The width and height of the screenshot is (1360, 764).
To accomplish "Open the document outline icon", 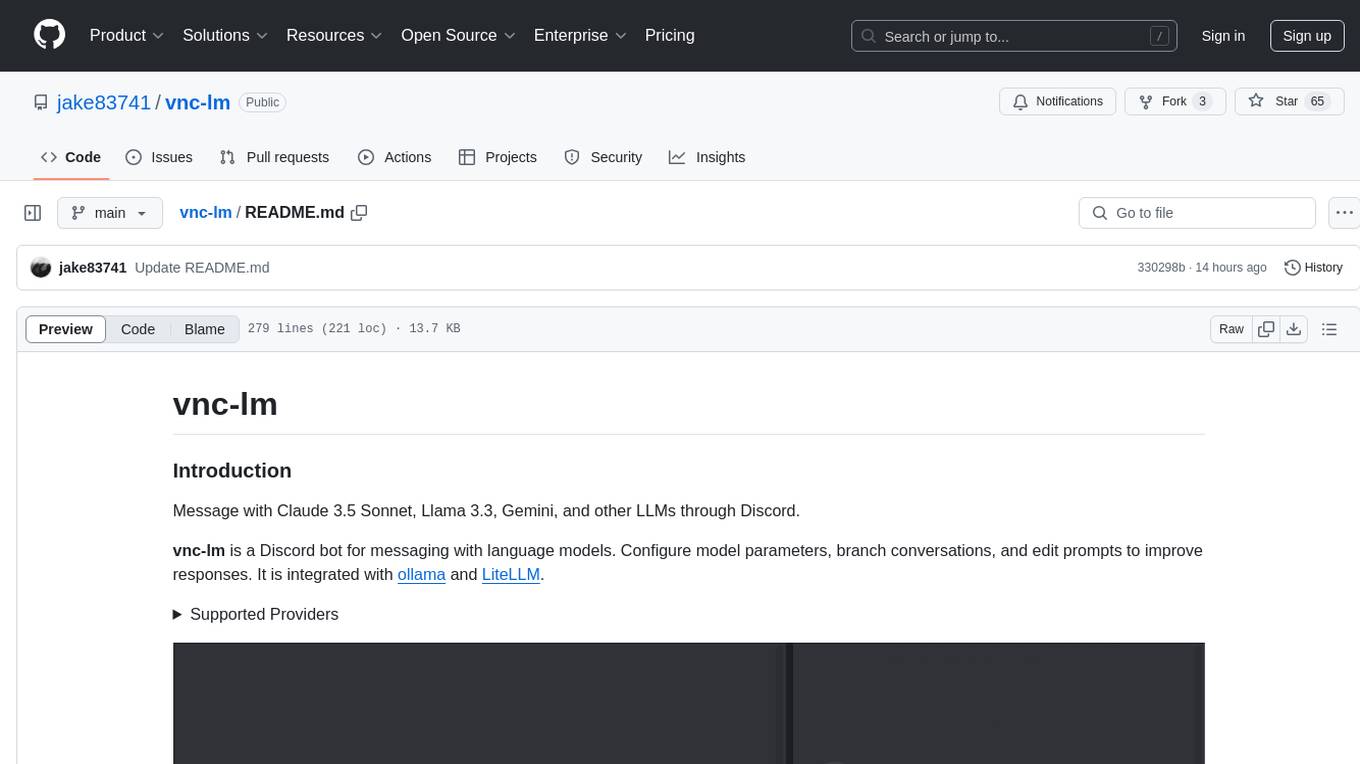I will tap(1329, 329).
